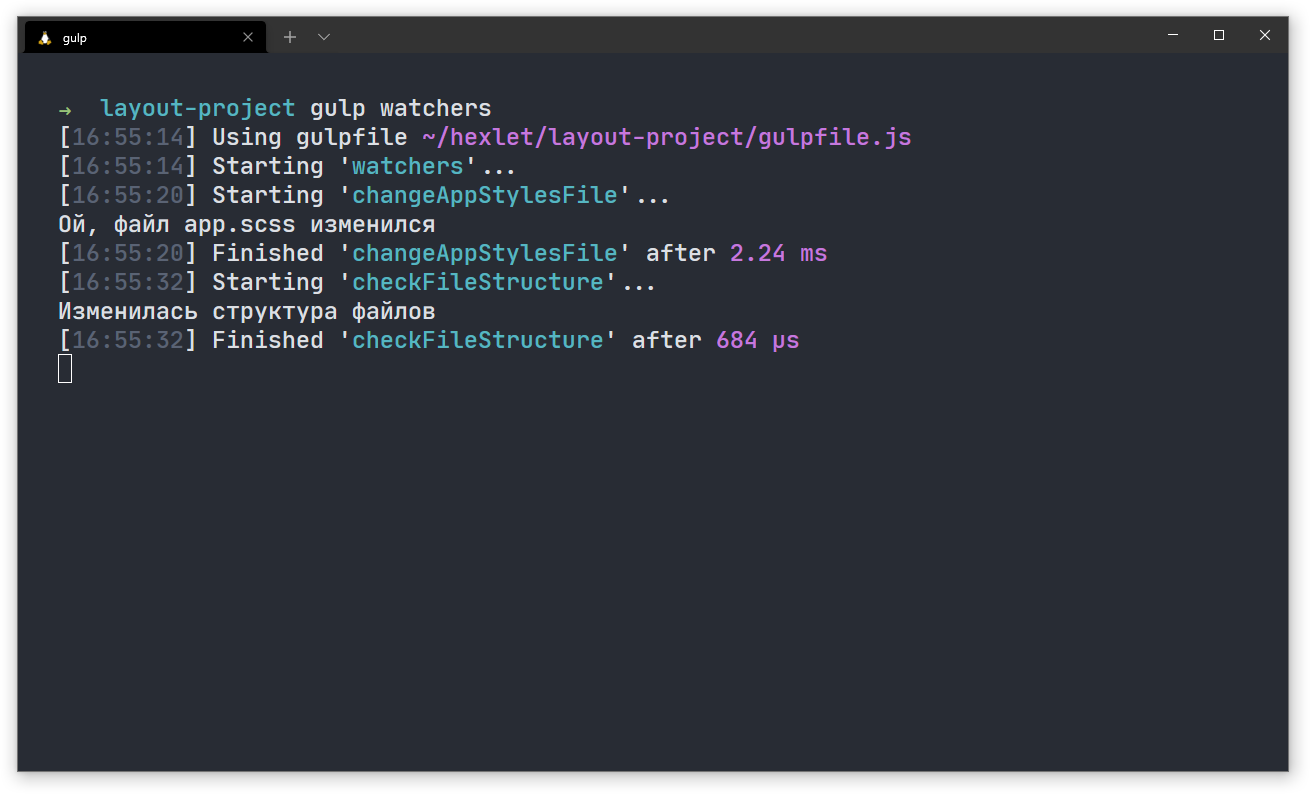Screen dimensions: 1310x794
Task: Minimize the terminal window
Action: tap(1173, 35)
